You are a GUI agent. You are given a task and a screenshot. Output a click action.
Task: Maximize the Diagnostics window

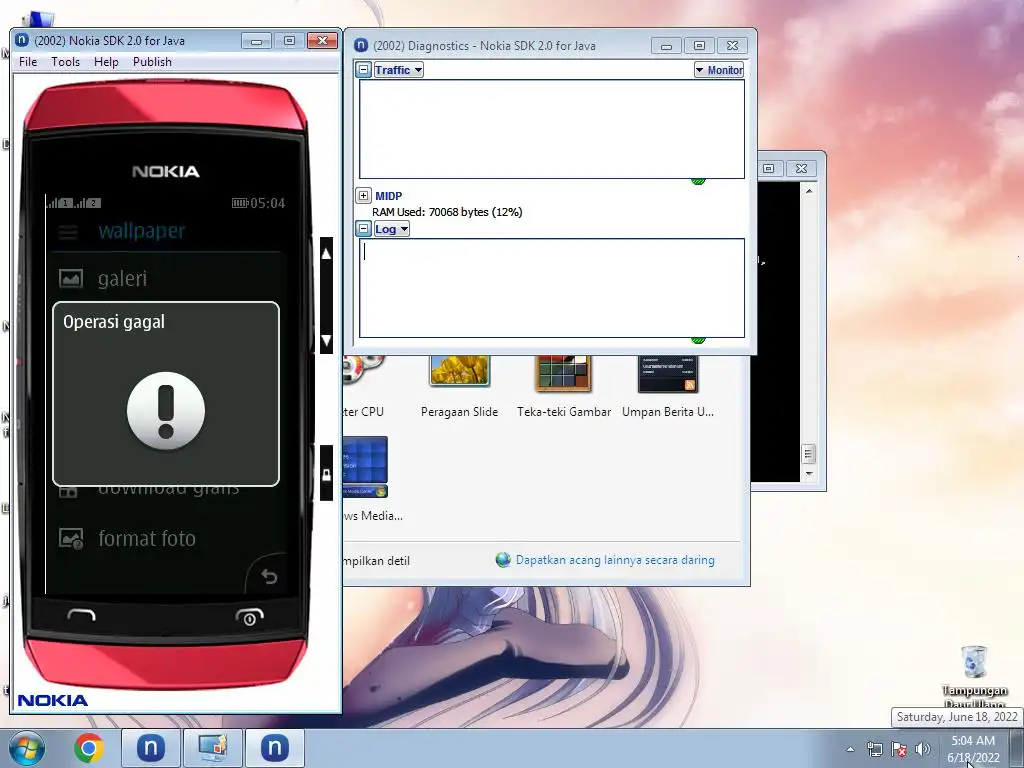click(699, 45)
